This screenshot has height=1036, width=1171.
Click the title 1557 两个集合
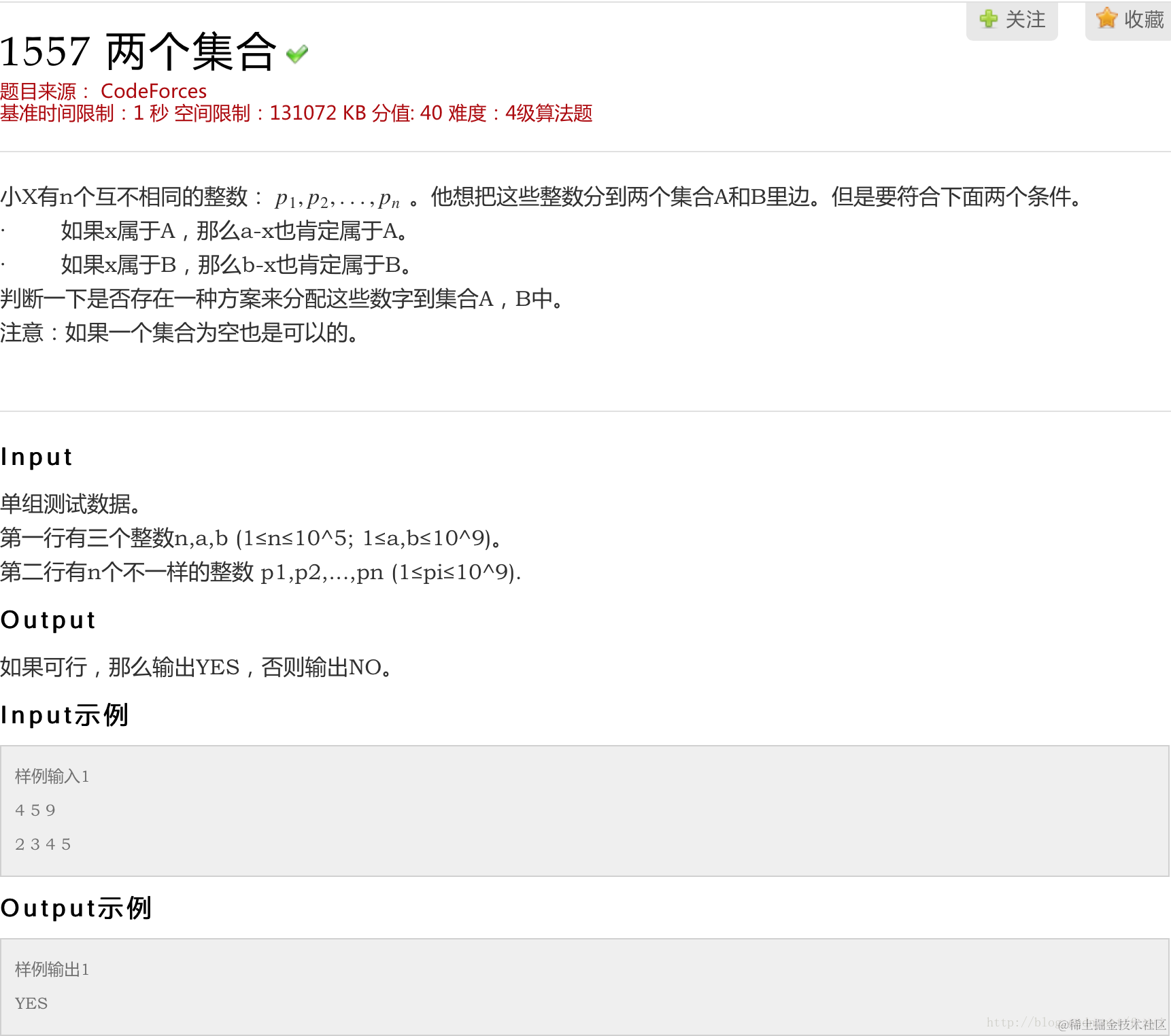139,52
